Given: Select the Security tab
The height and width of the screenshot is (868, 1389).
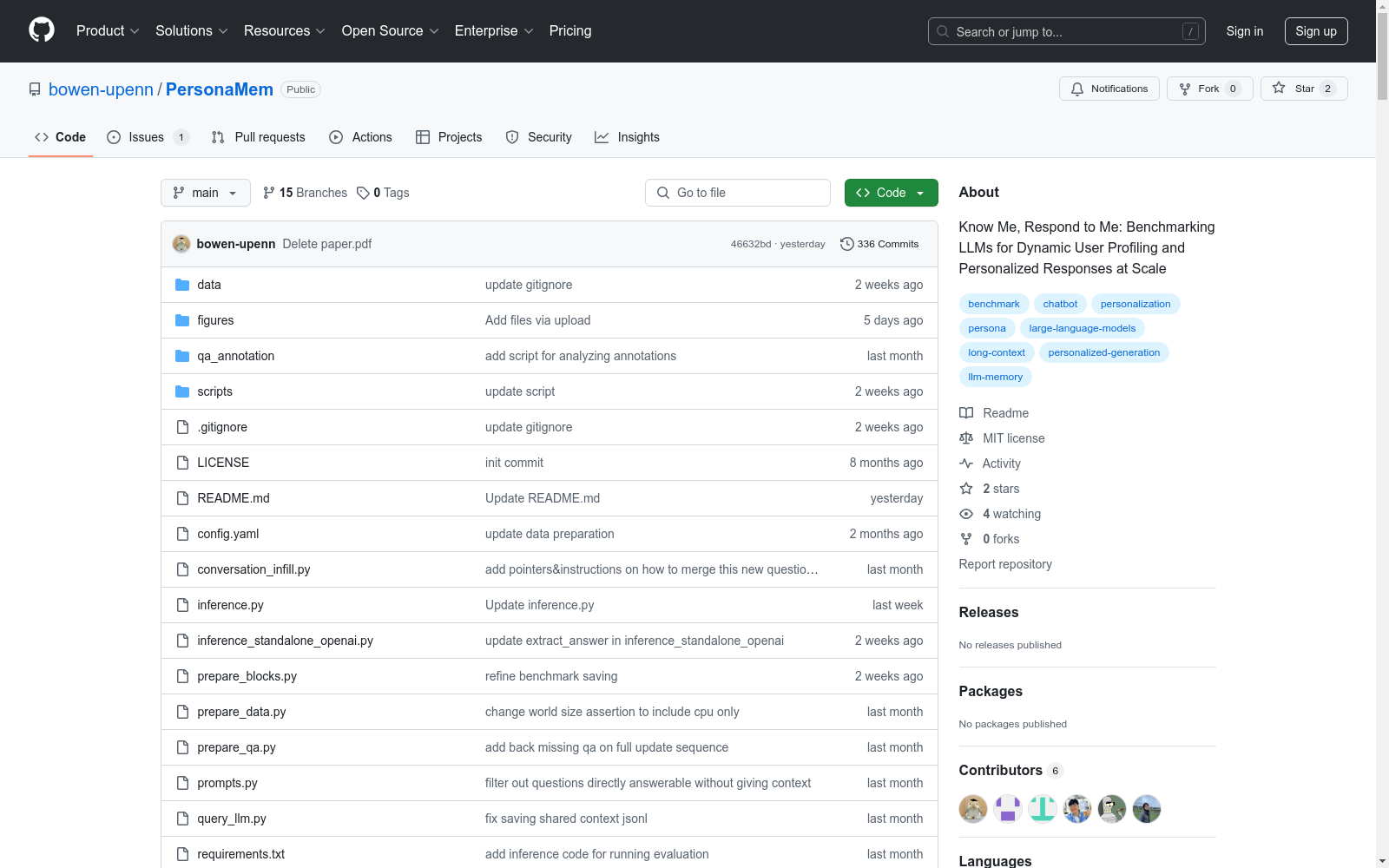Looking at the screenshot, I should click(539, 137).
